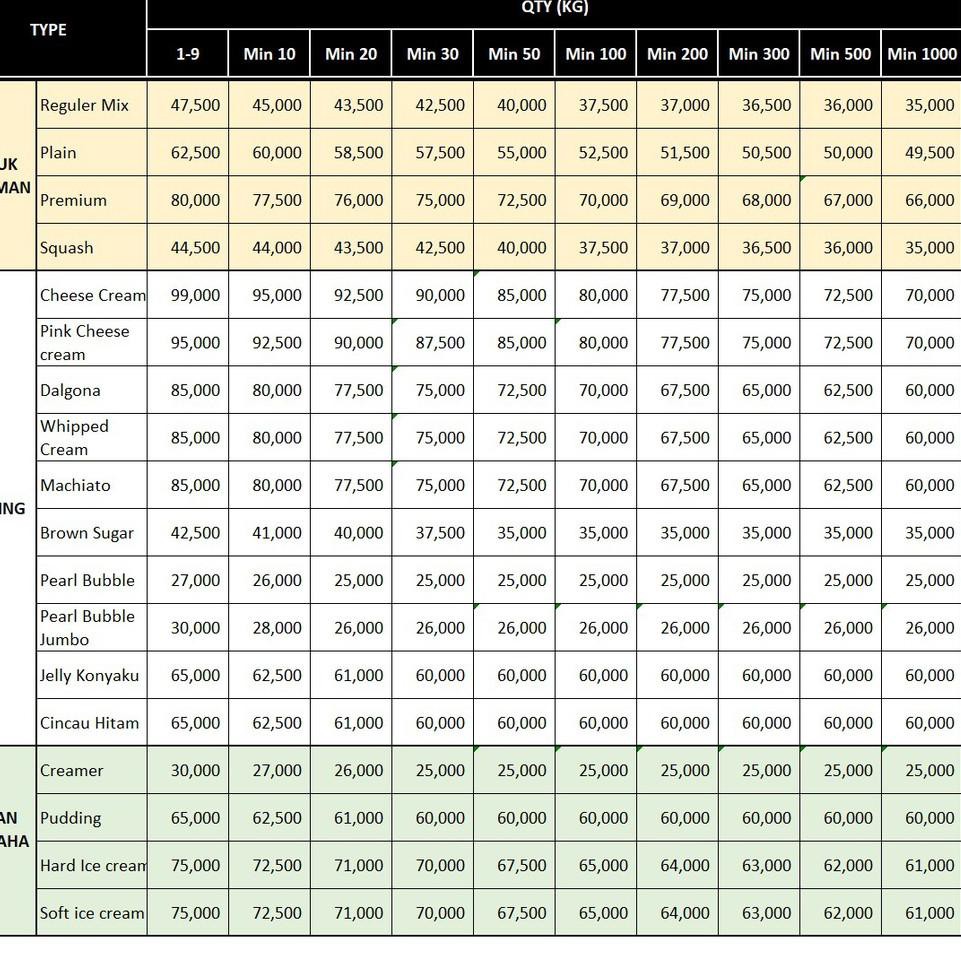The width and height of the screenshot is (961, 961).
Task: Click the 1-9 column header
Action: pos(188,53)
